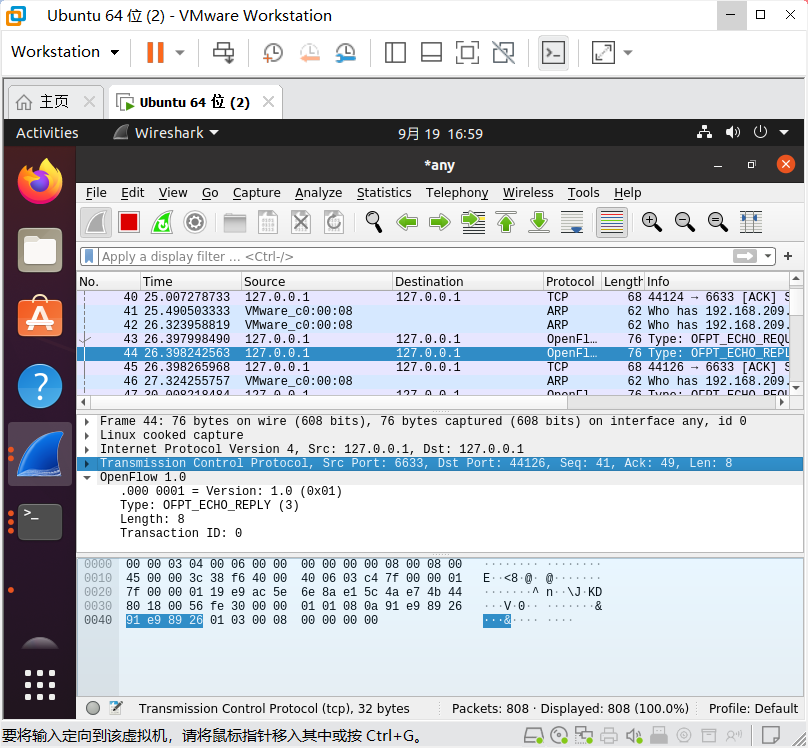Toggle auto-scroll during live capture

click(572, 223)
